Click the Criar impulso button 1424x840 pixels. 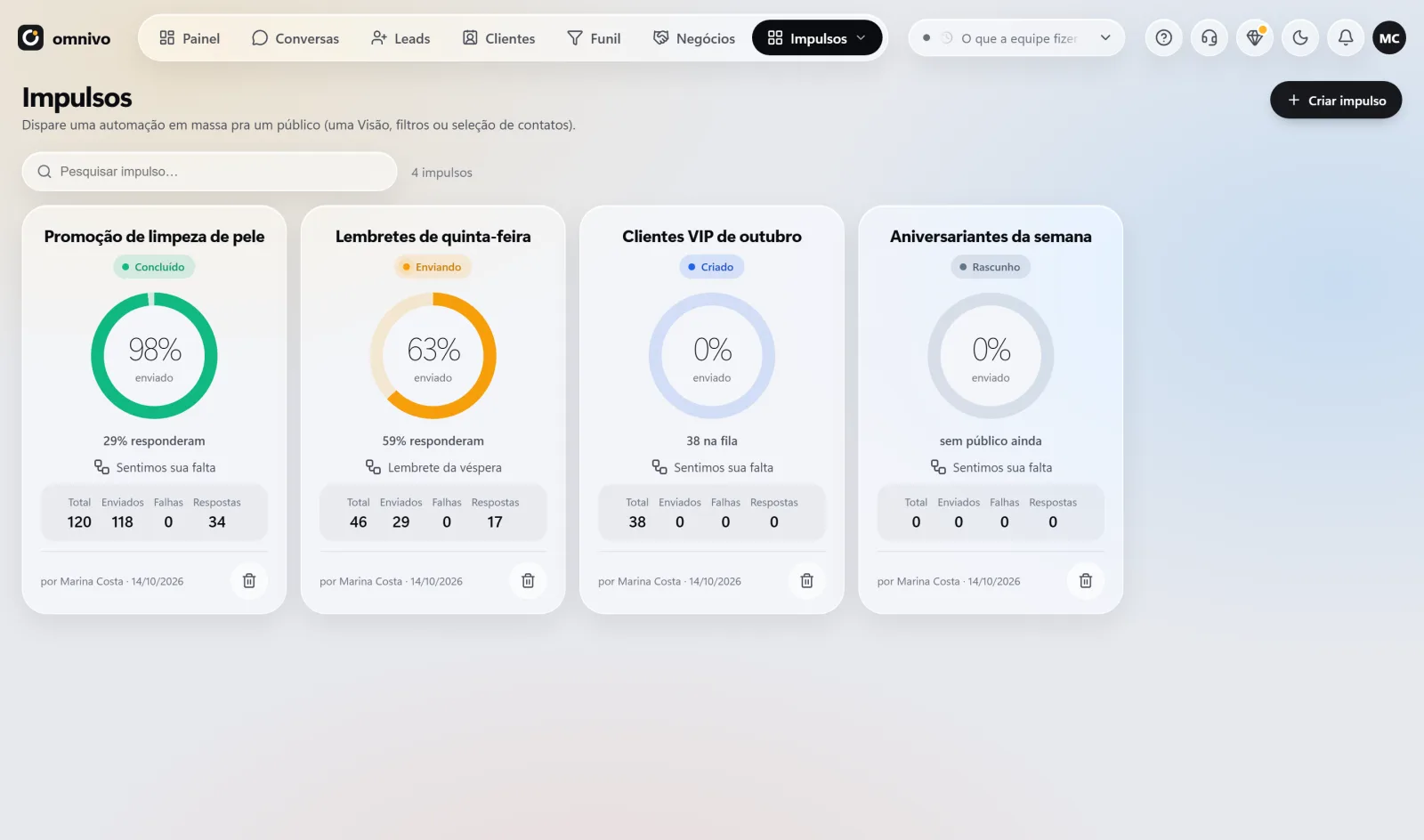click(x=1336, y=101)
